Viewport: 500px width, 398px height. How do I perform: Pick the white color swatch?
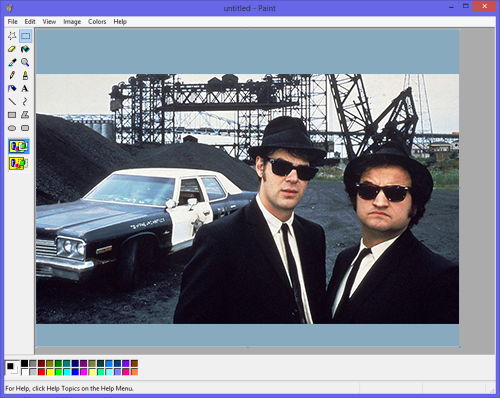click(24, 372)
